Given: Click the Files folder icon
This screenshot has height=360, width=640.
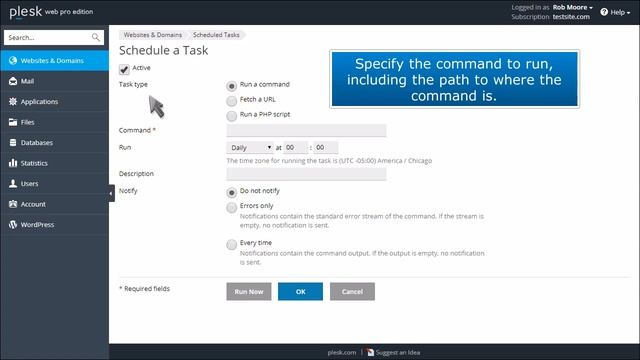Looking at the screenshot, I should coord(13,122).
